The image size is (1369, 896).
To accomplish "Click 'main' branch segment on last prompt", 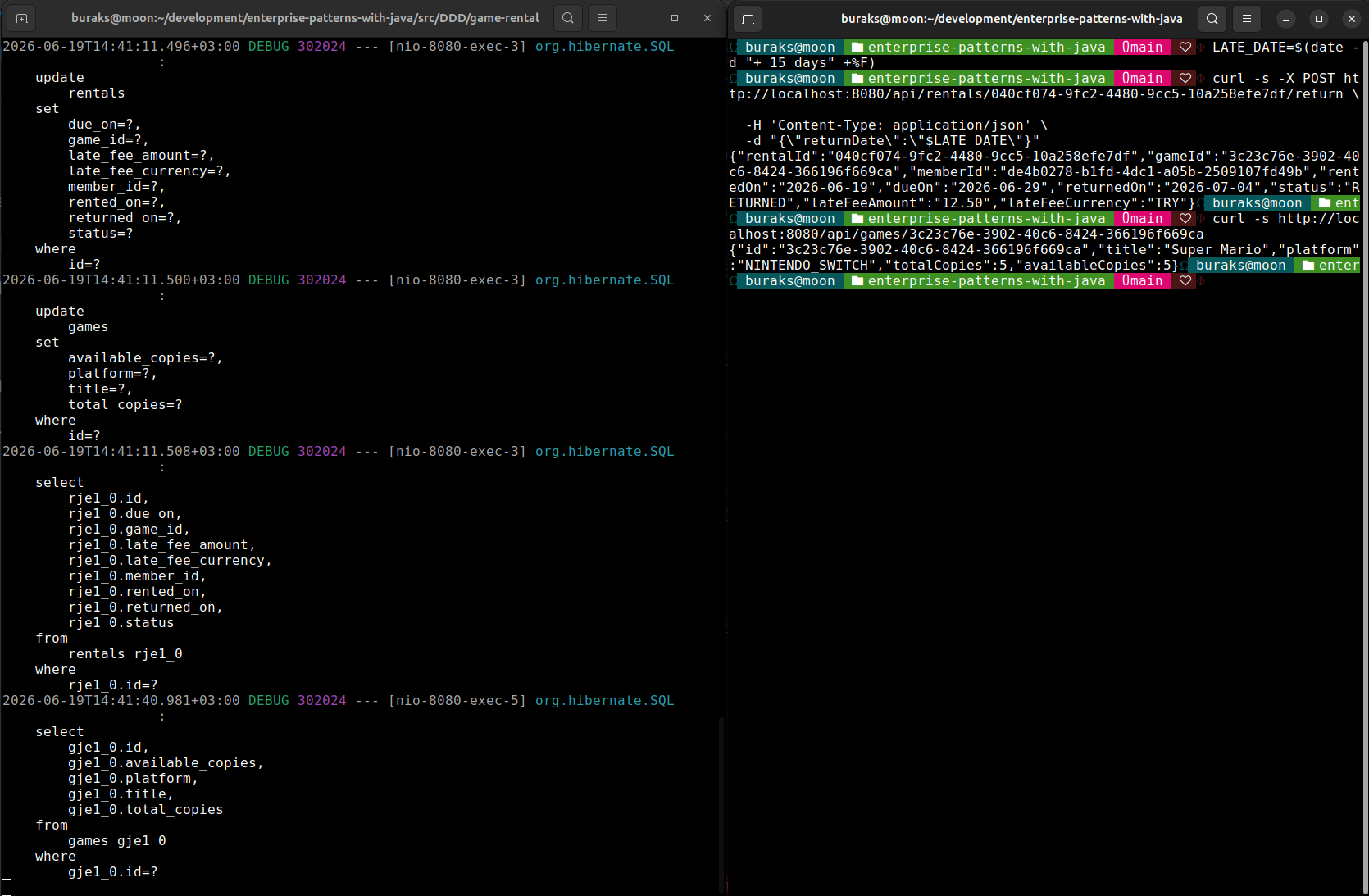I will (x=1143, y=281).
